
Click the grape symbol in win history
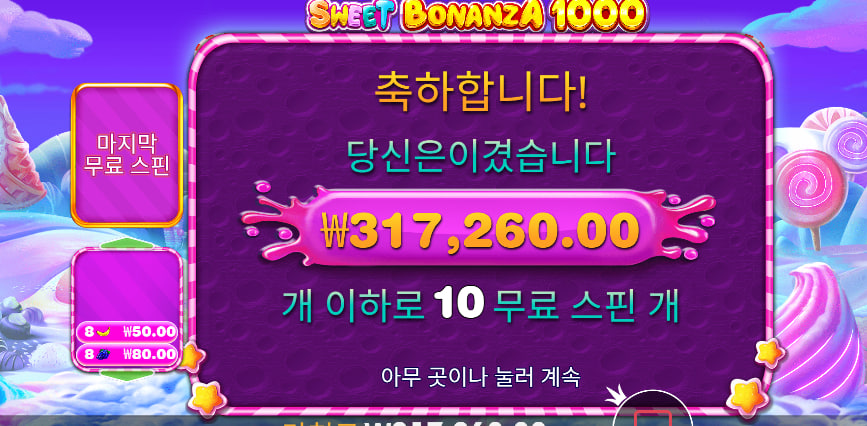click(103, 354)
